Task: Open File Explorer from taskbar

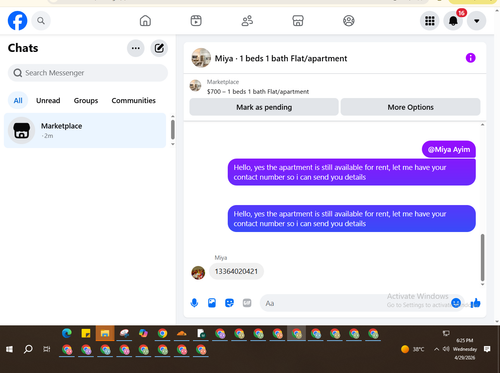Action: tap(105, 333)
